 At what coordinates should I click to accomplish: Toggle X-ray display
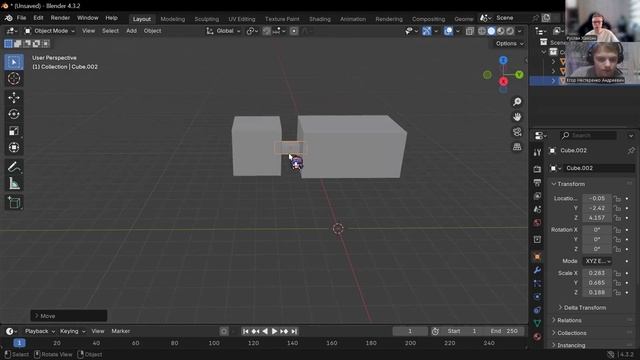tap(470, 31)
